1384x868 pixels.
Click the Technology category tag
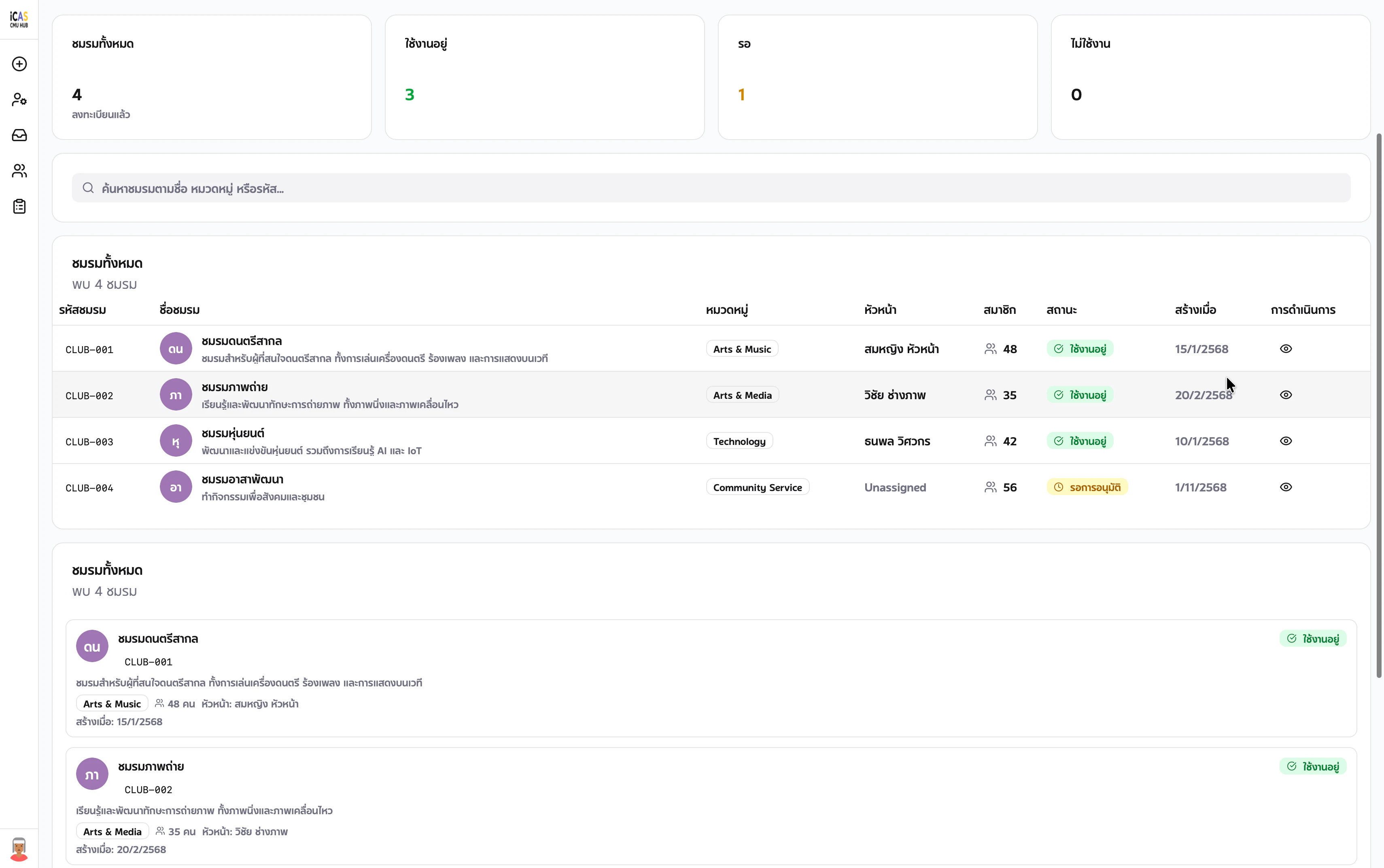(740, 441)
